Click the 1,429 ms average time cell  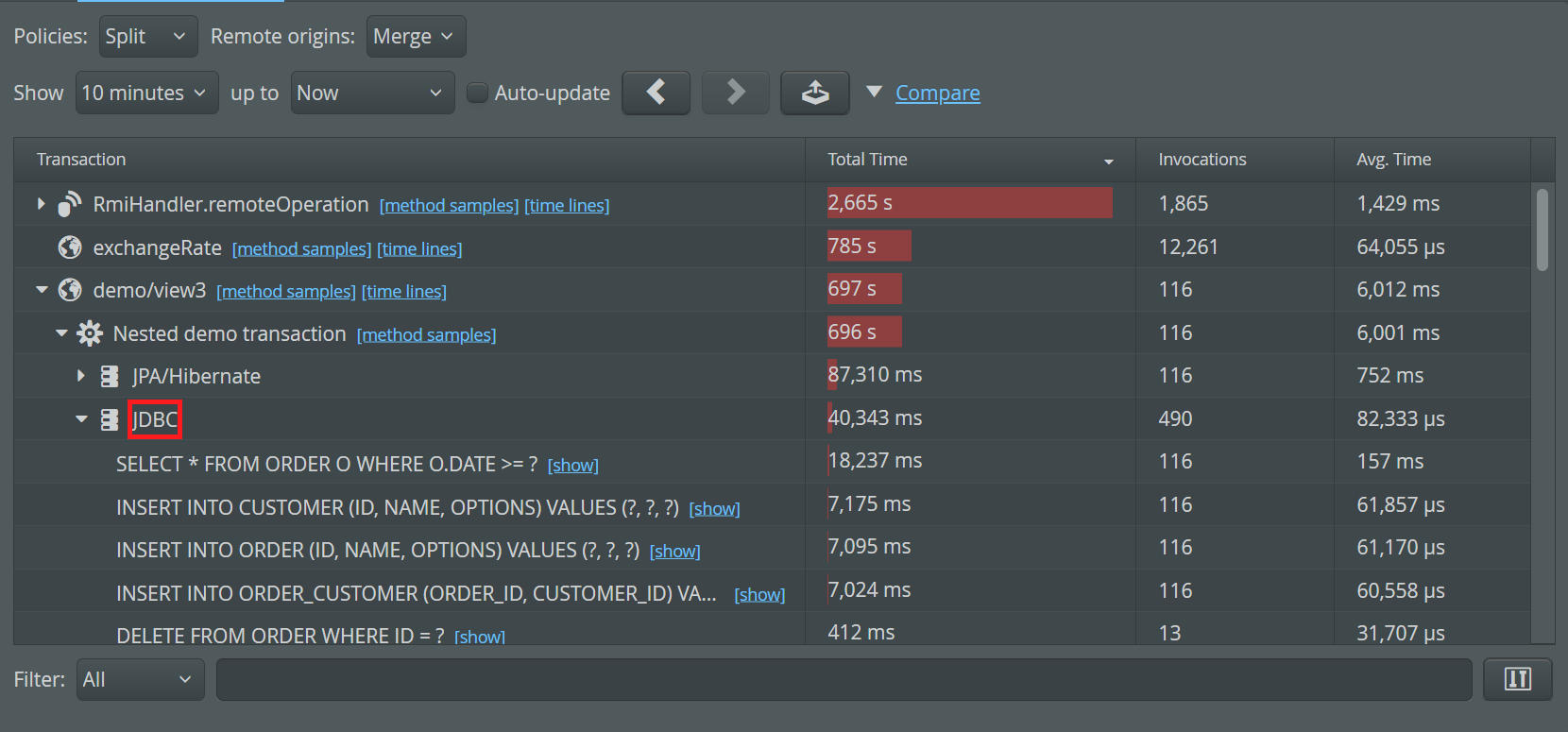1432,203
